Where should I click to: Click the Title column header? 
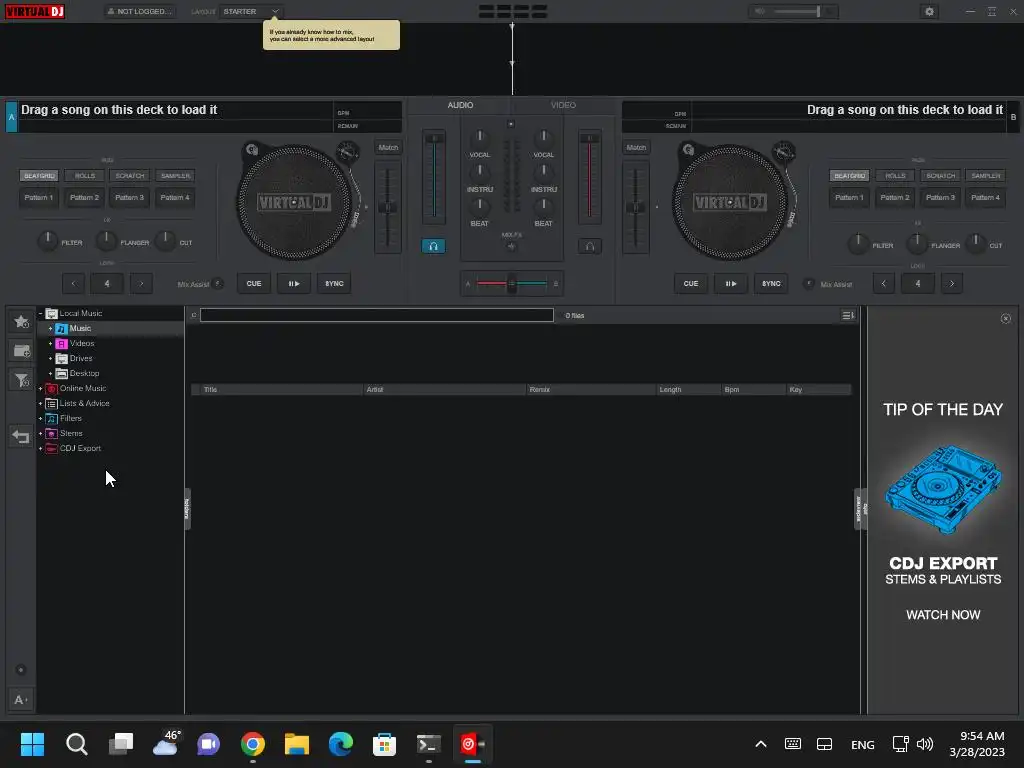coord(281,390)
